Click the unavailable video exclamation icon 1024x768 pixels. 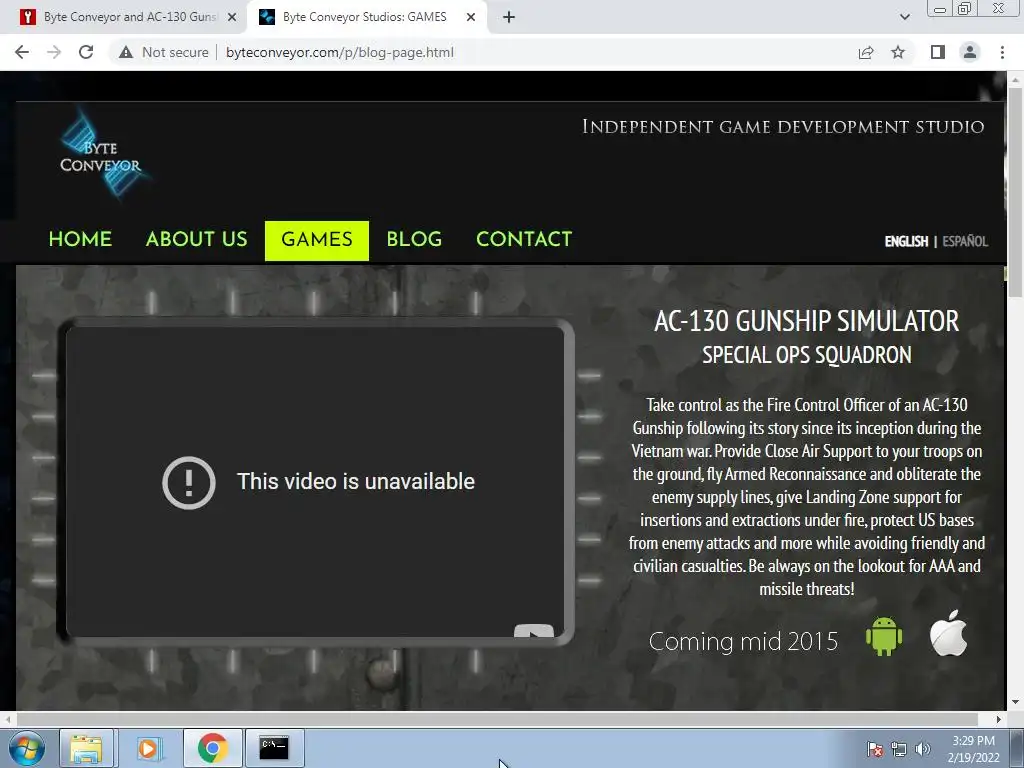click(189, 482)
